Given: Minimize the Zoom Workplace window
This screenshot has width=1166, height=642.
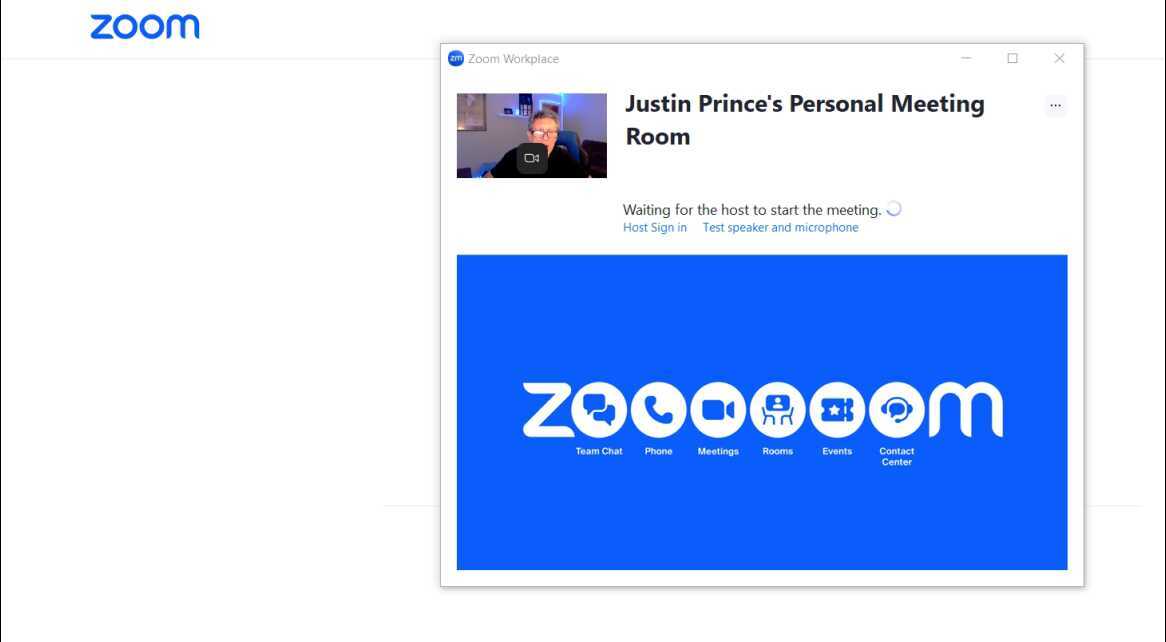Looking at the screenshot, I should click(966, 59).
